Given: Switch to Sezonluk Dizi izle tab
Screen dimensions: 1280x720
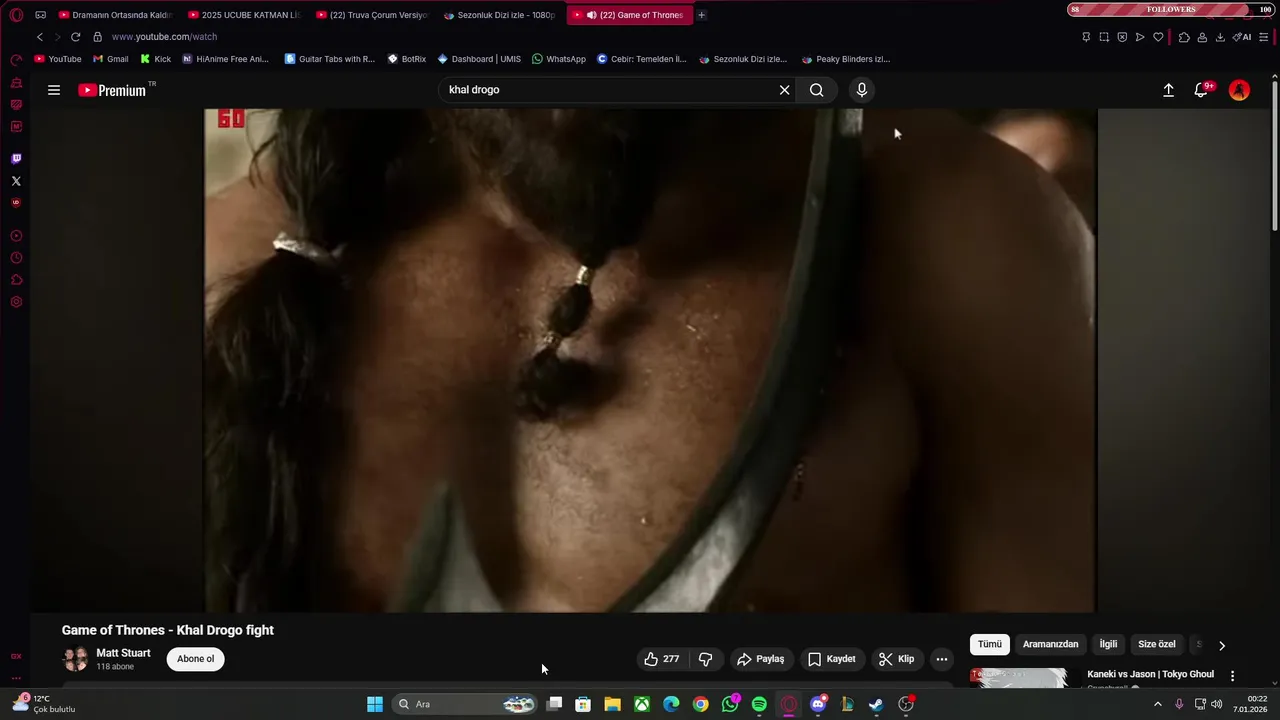Looking at the screenshot, I should 499,15.
